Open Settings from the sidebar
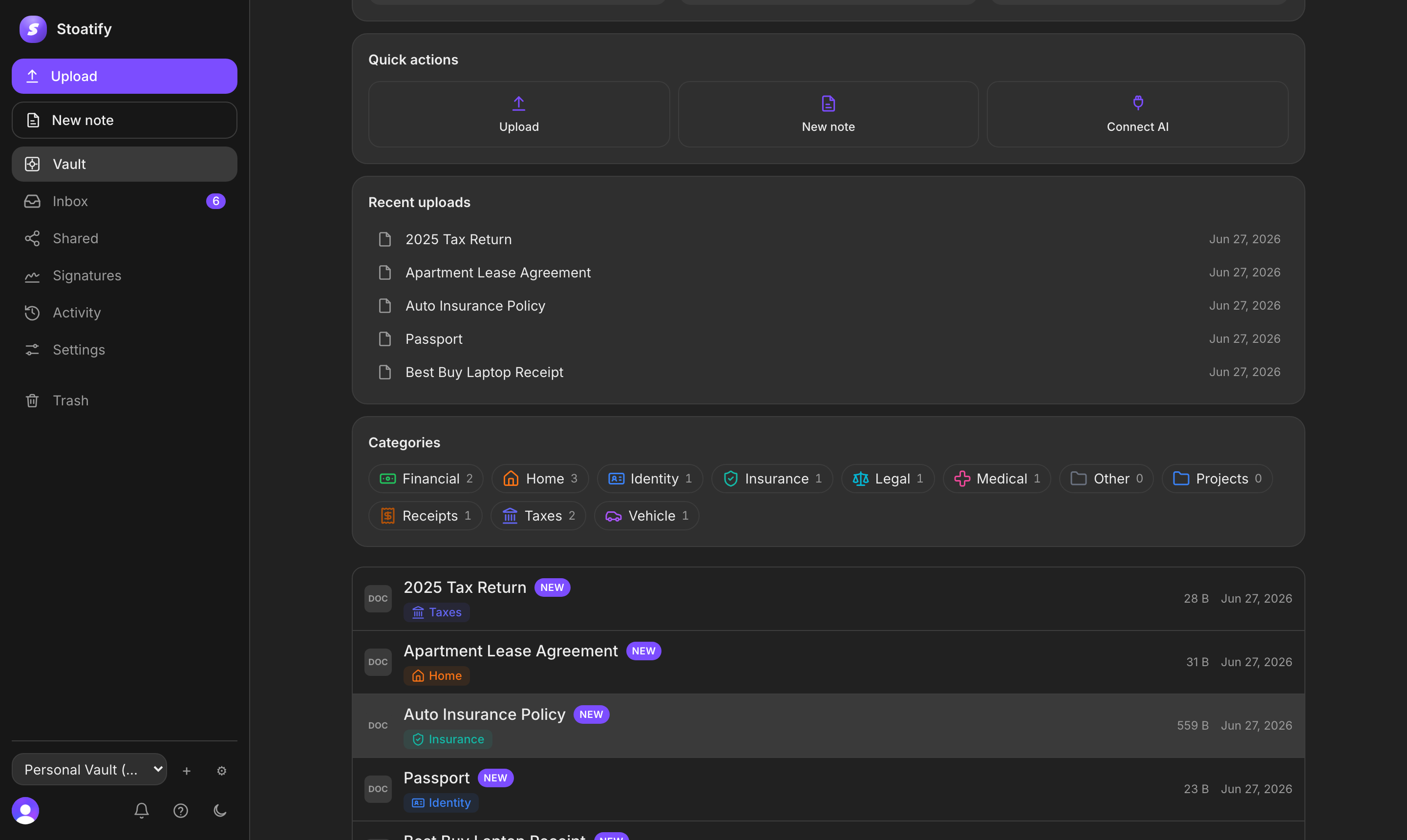Viewport: 1407px width, 840px height. point(124,350)
